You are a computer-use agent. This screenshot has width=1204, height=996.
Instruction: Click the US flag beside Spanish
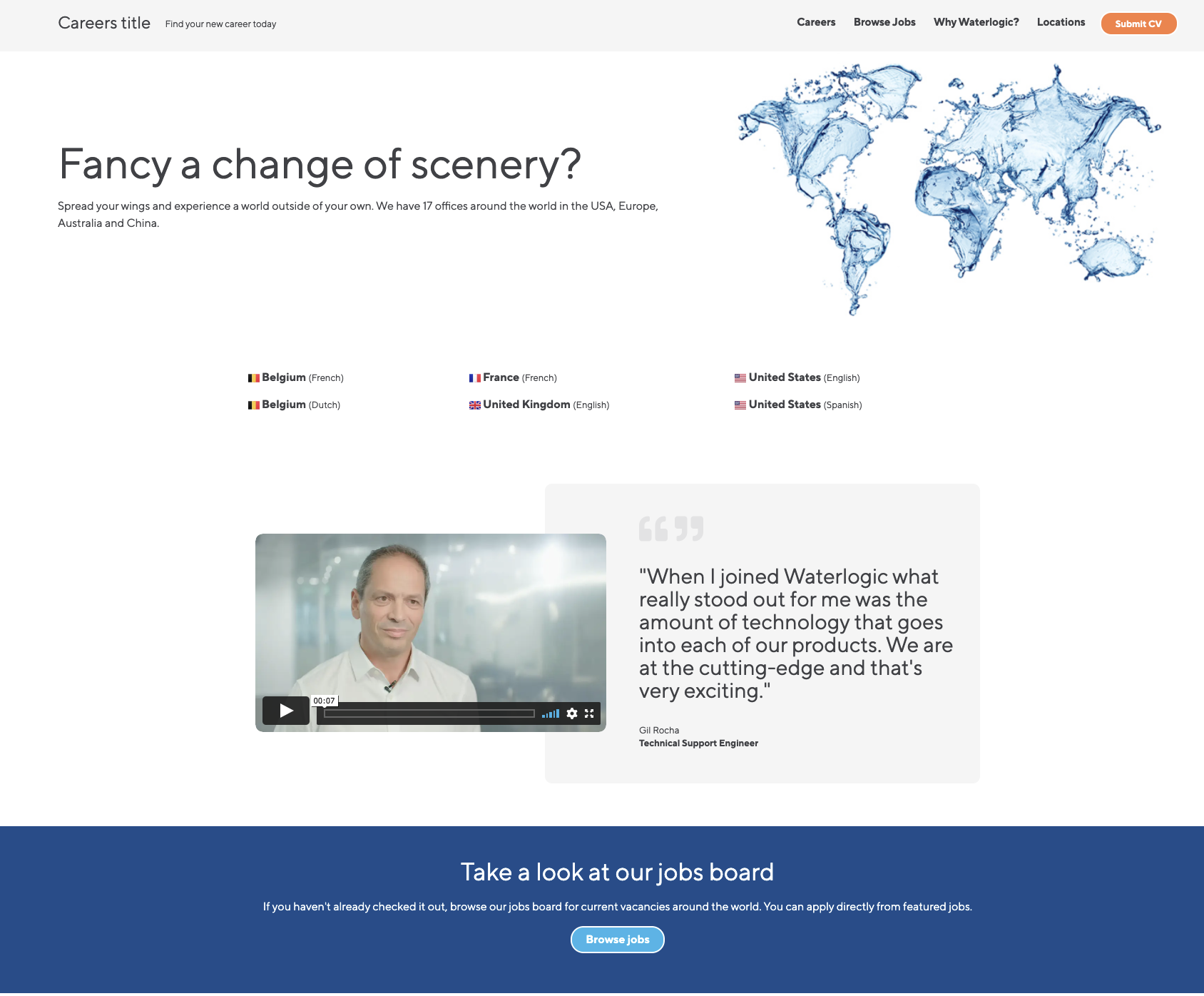(x=740, y=405)
